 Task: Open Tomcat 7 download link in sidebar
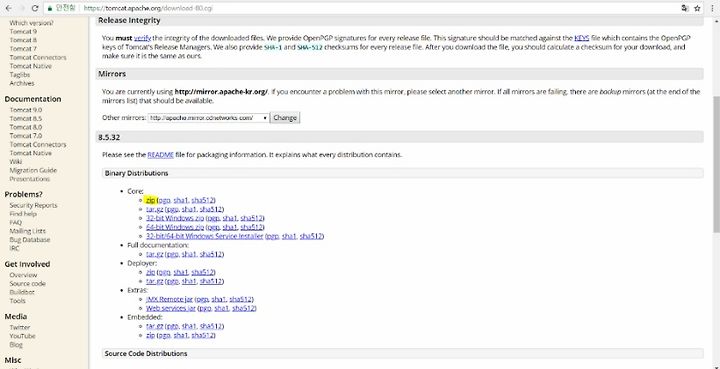tap(23, 49)
